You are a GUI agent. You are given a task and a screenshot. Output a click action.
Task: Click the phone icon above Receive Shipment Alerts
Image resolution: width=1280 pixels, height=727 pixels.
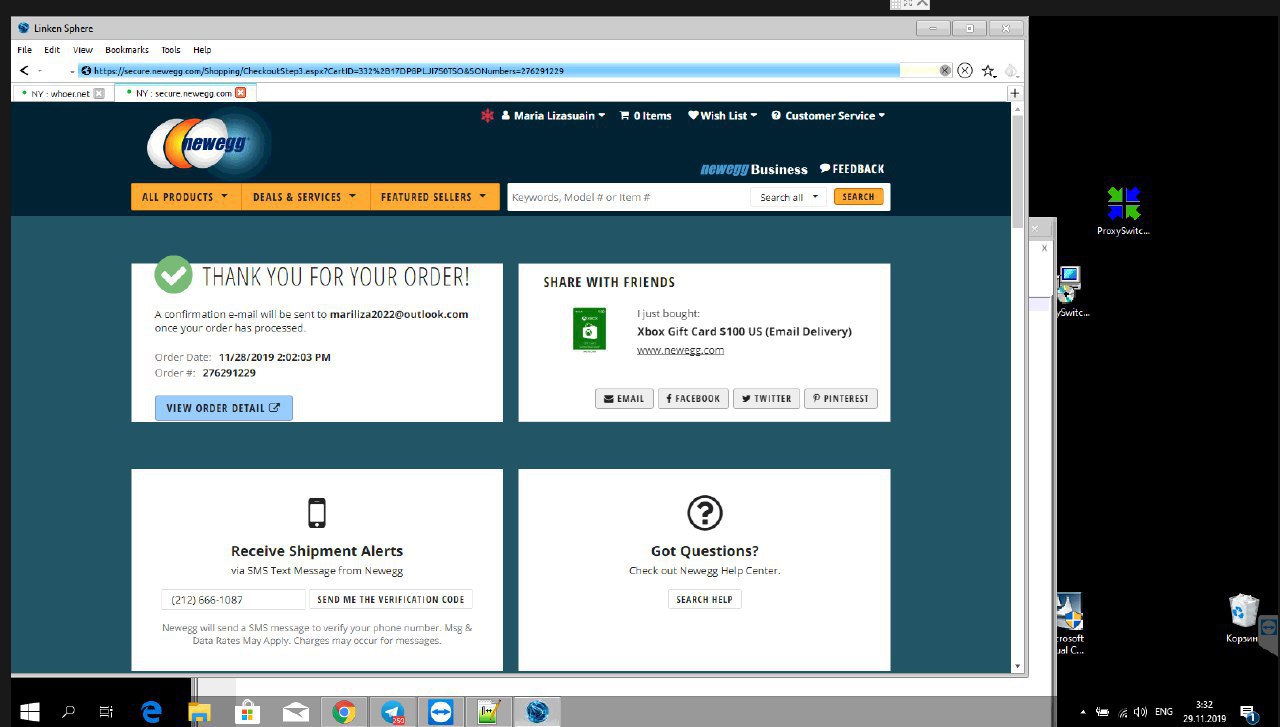point(317,512)
